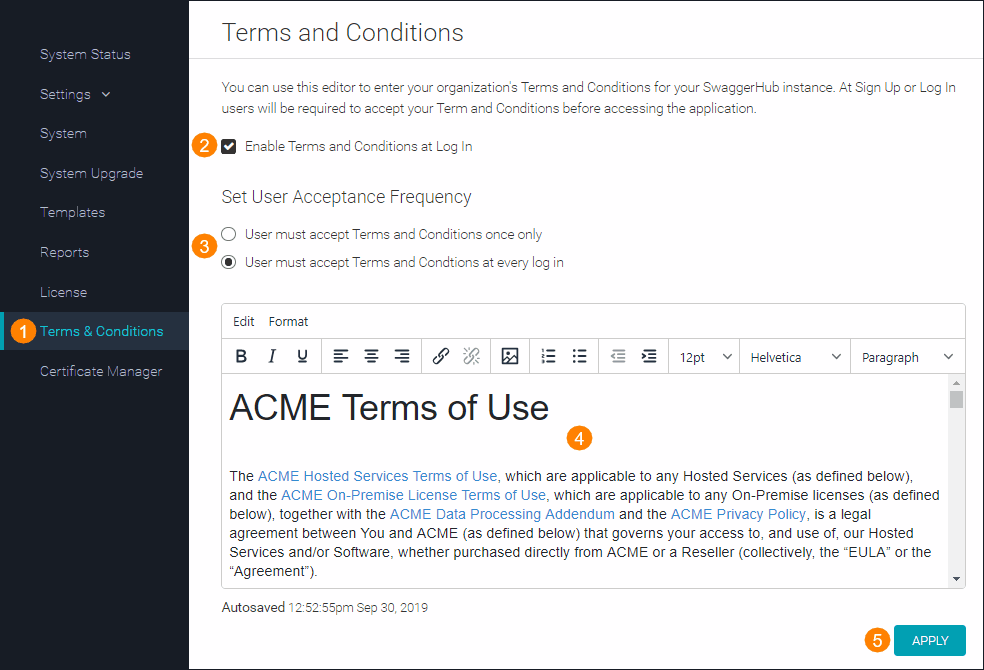This screenshot has height=670, width=984.
Task: Open the Edit menu in the editor
Action: (x=243, y=321)
